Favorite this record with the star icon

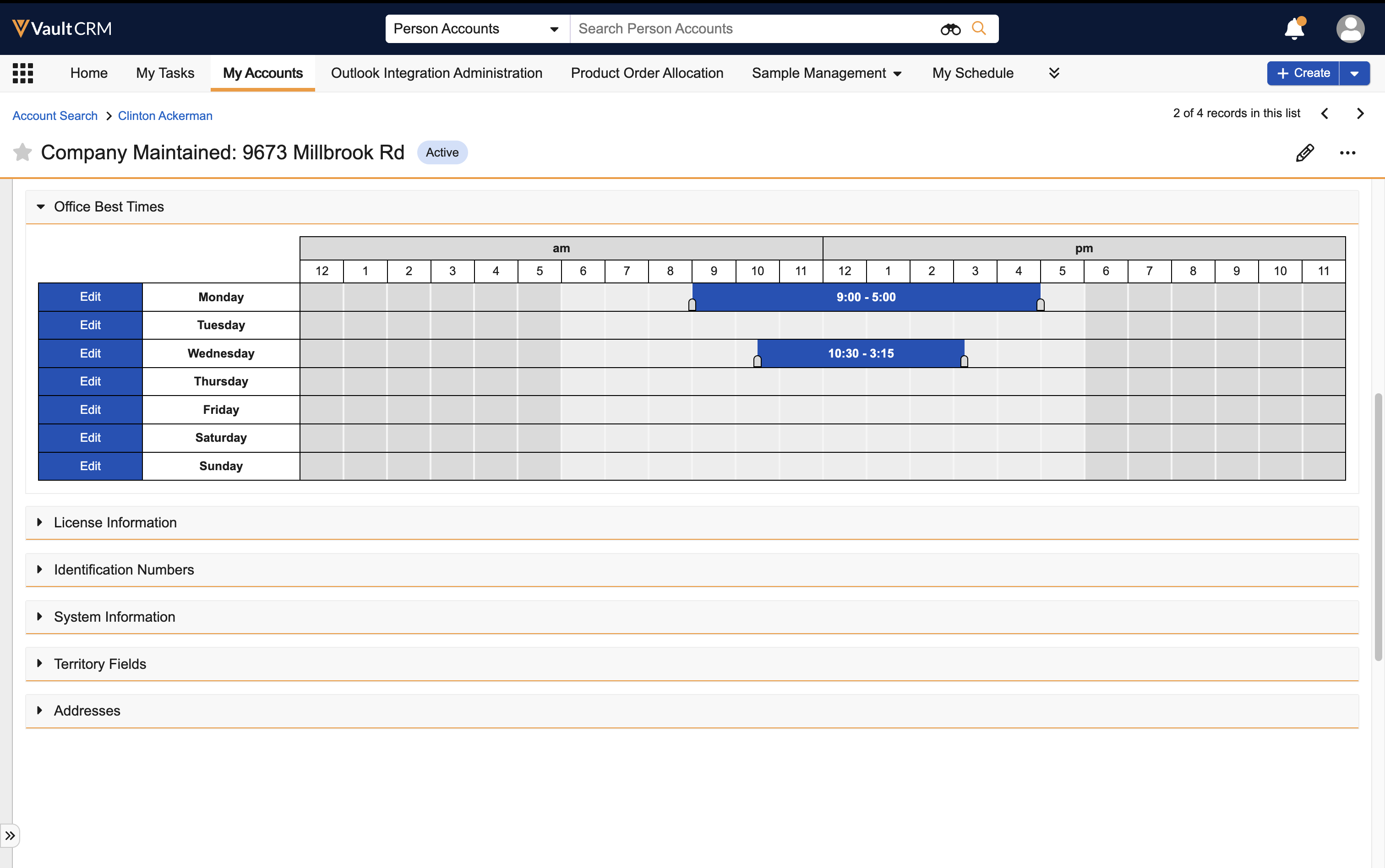click(x=22, y=152)
